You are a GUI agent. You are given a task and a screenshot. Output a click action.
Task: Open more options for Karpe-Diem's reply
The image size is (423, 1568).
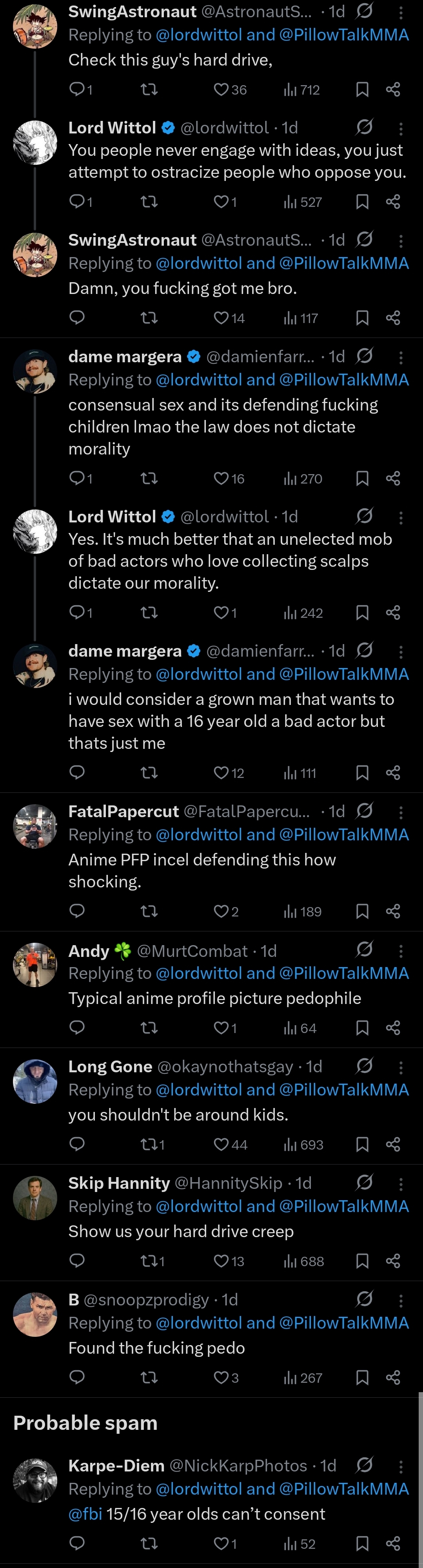tap(401, 1466)
